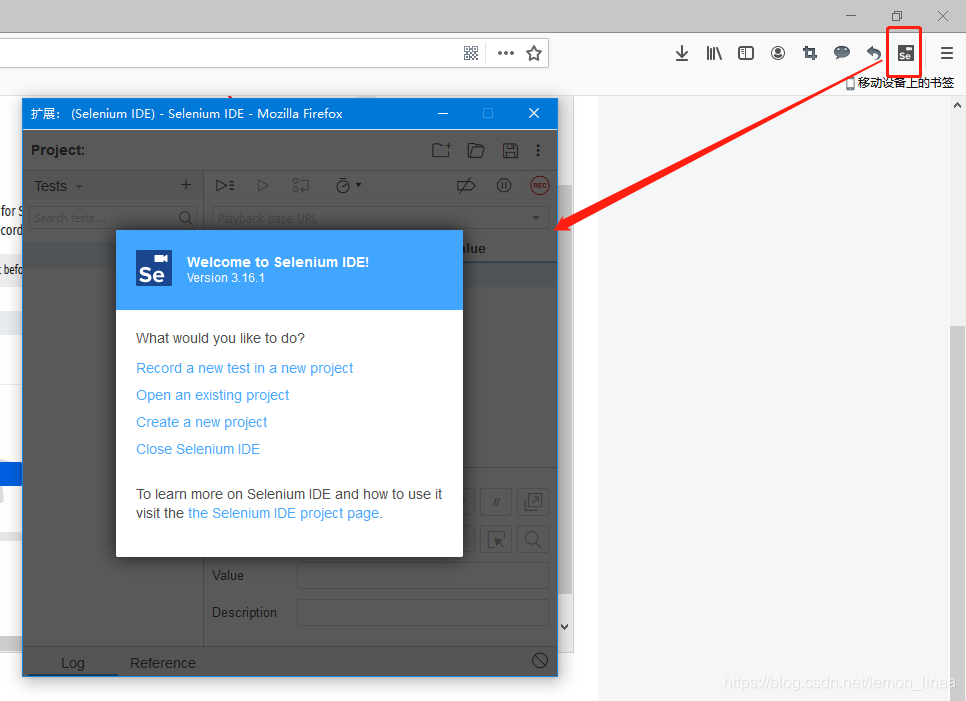Open the Selenium IDE extension toolbar icon
Viewport: 966px width, 701px height.
(x=905, y=53)
